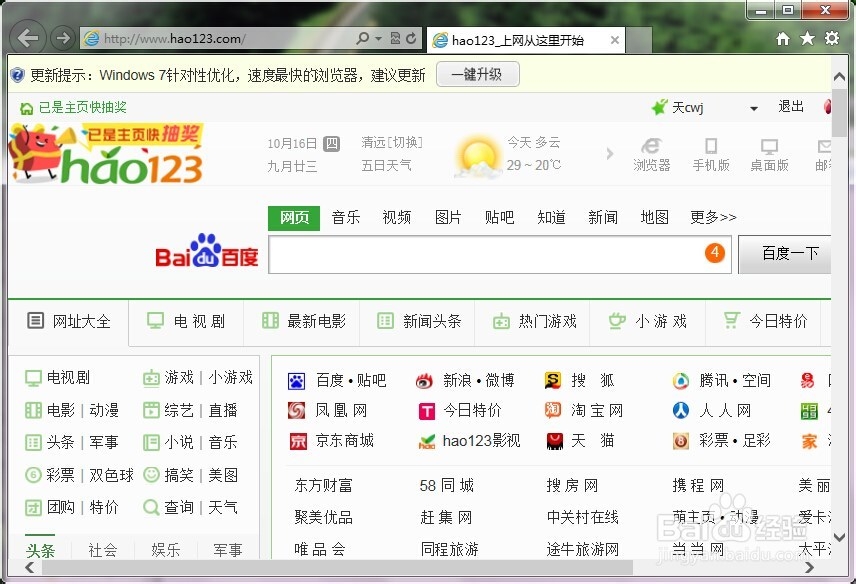Screen dimensions: 856x584
Task: Click the 退出 logout link
Action: pyautogui.click(x=791, y=107)
